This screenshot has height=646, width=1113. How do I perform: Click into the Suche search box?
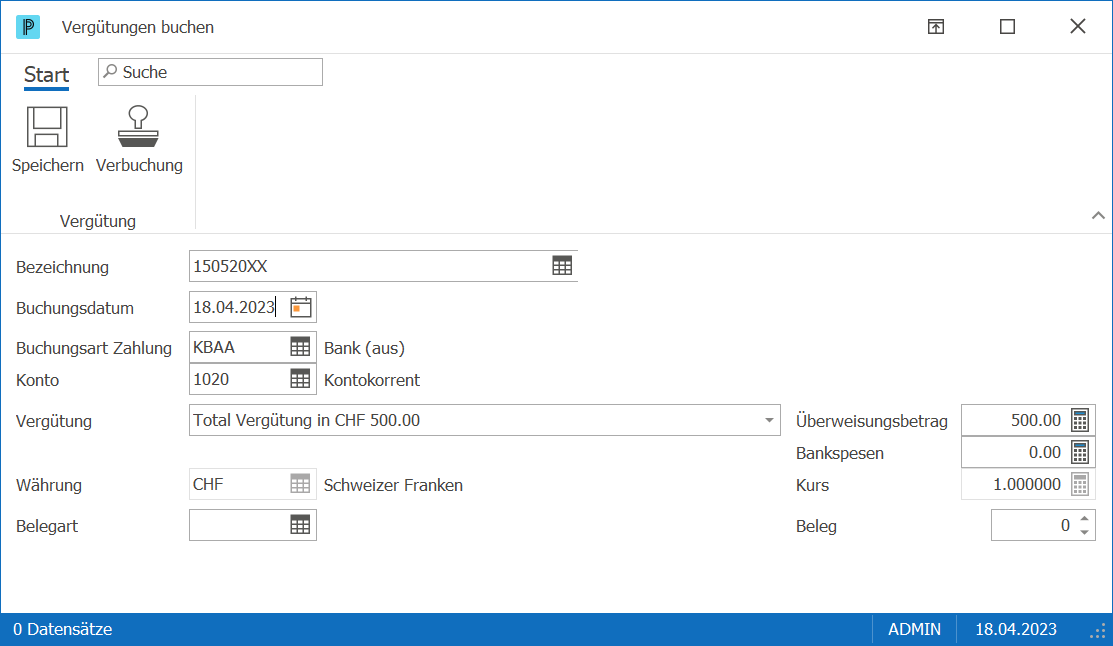click(x=210, y=72)
